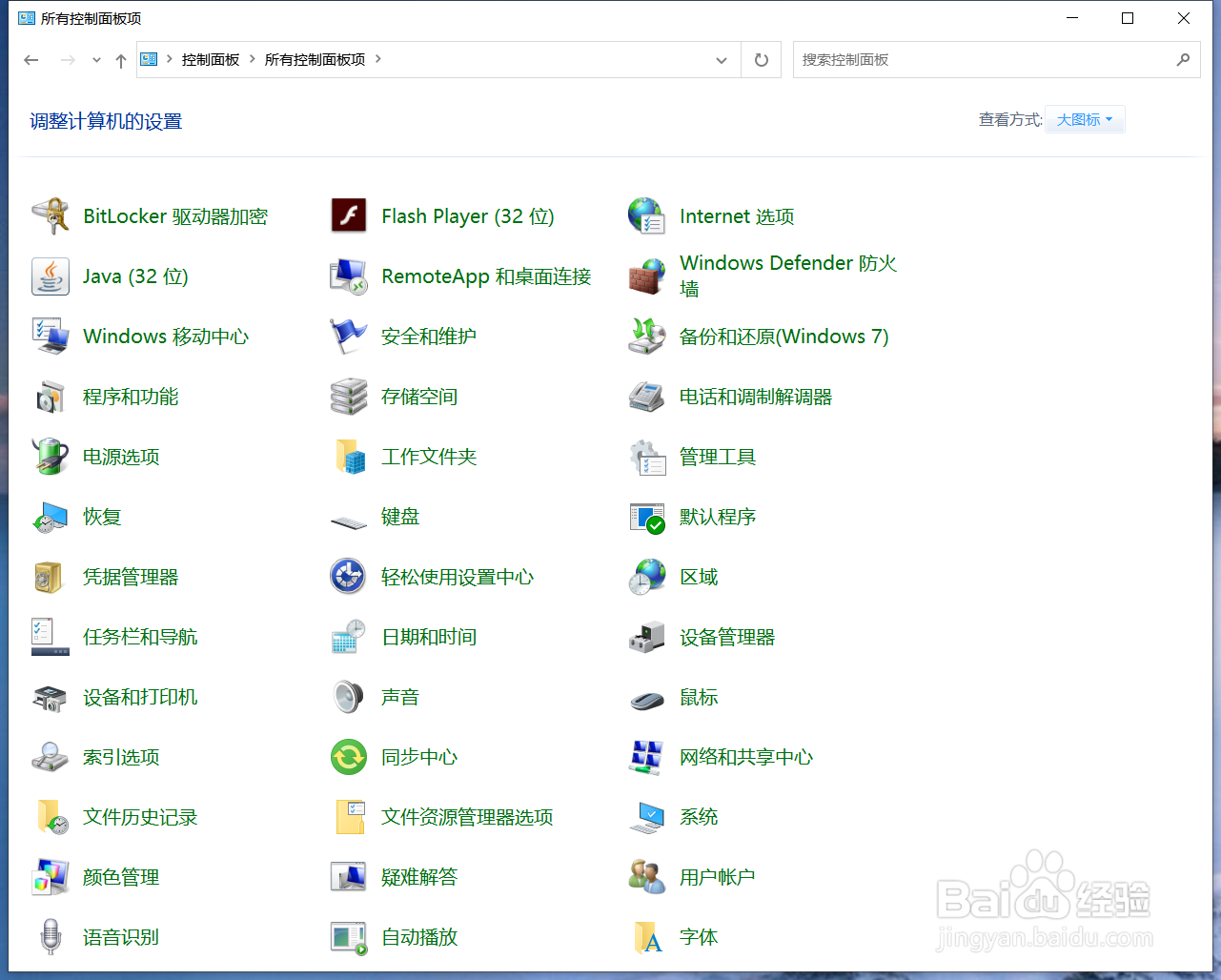This screenshot has width=1221, height=980.
Task: Click the Forward navigation arrow
Action: (x=68, y=60)
